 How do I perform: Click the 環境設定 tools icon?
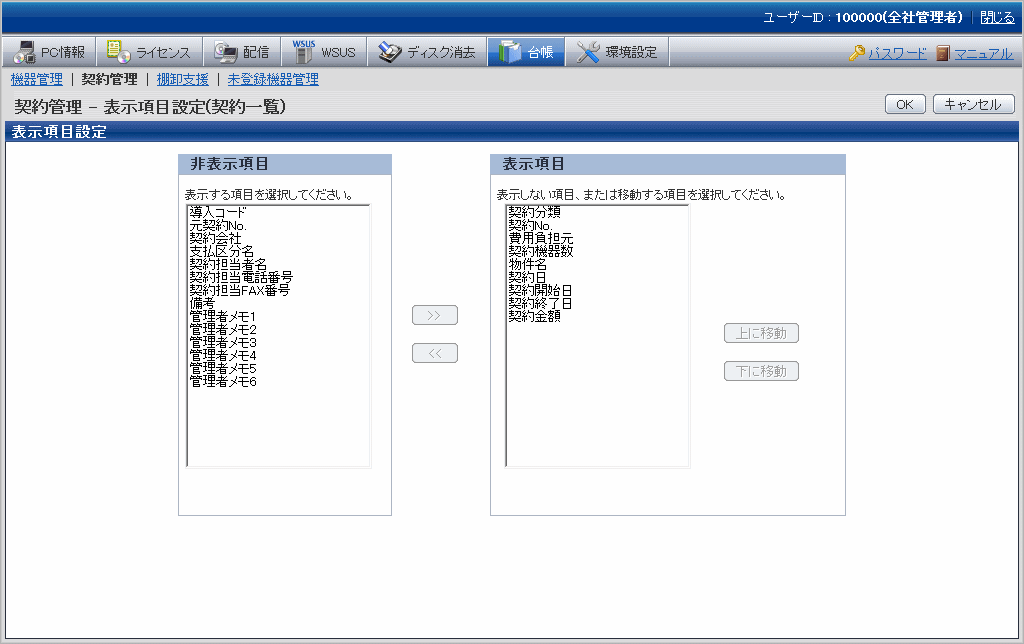coord(588,52)
